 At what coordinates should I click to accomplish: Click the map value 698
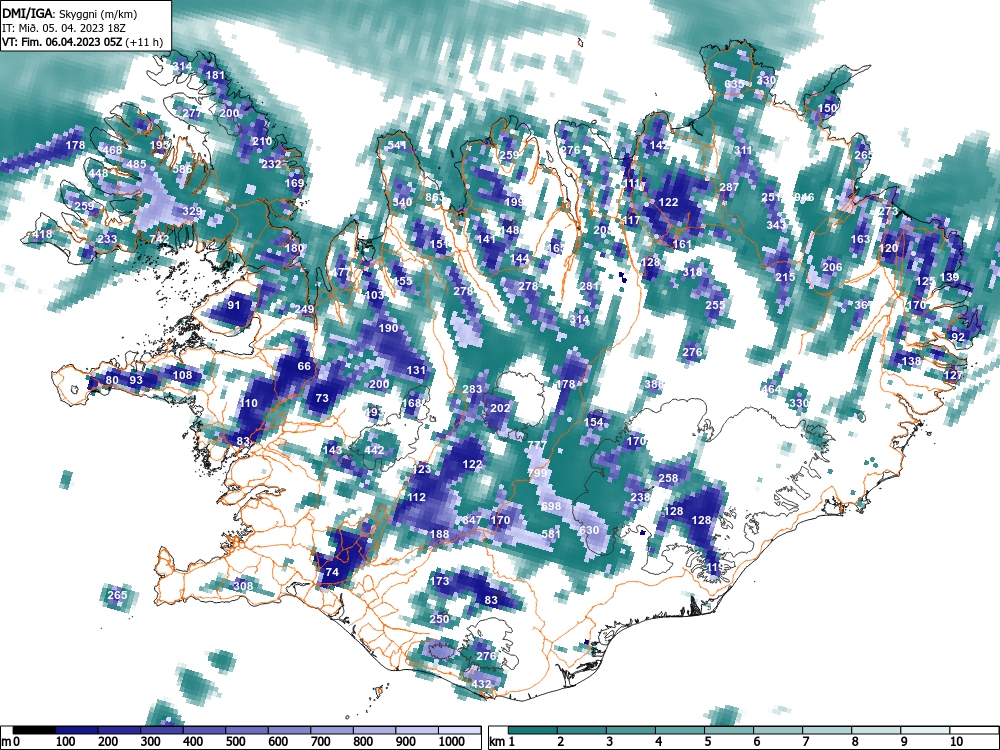(x=552, y=506)
